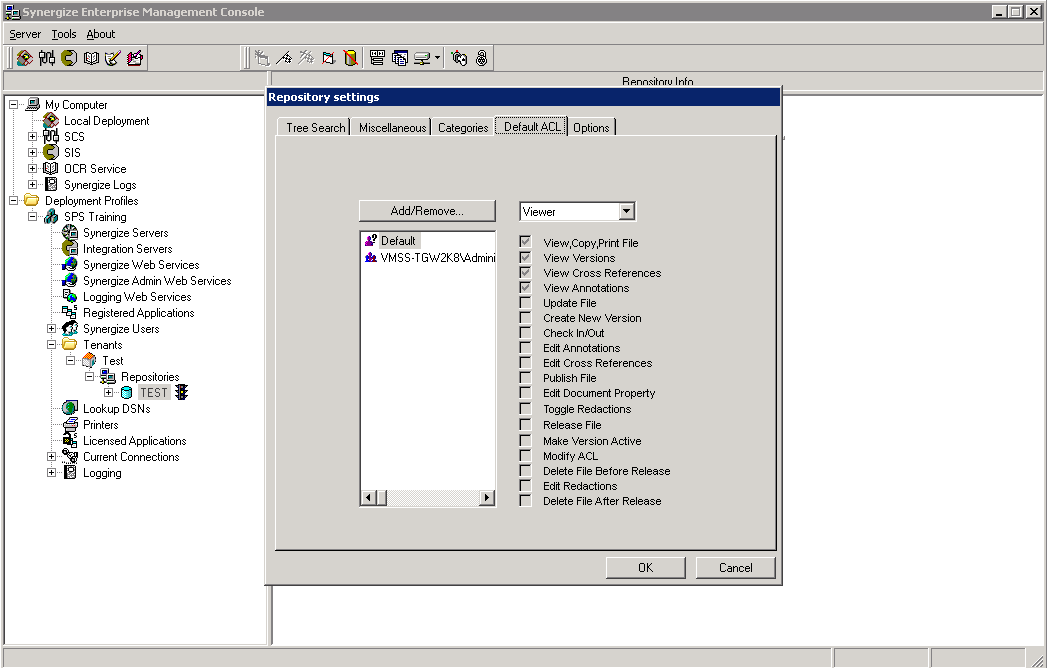Click the crossed-out yellow database toolbar icon
1047x668 pixels.
(351, 58)
